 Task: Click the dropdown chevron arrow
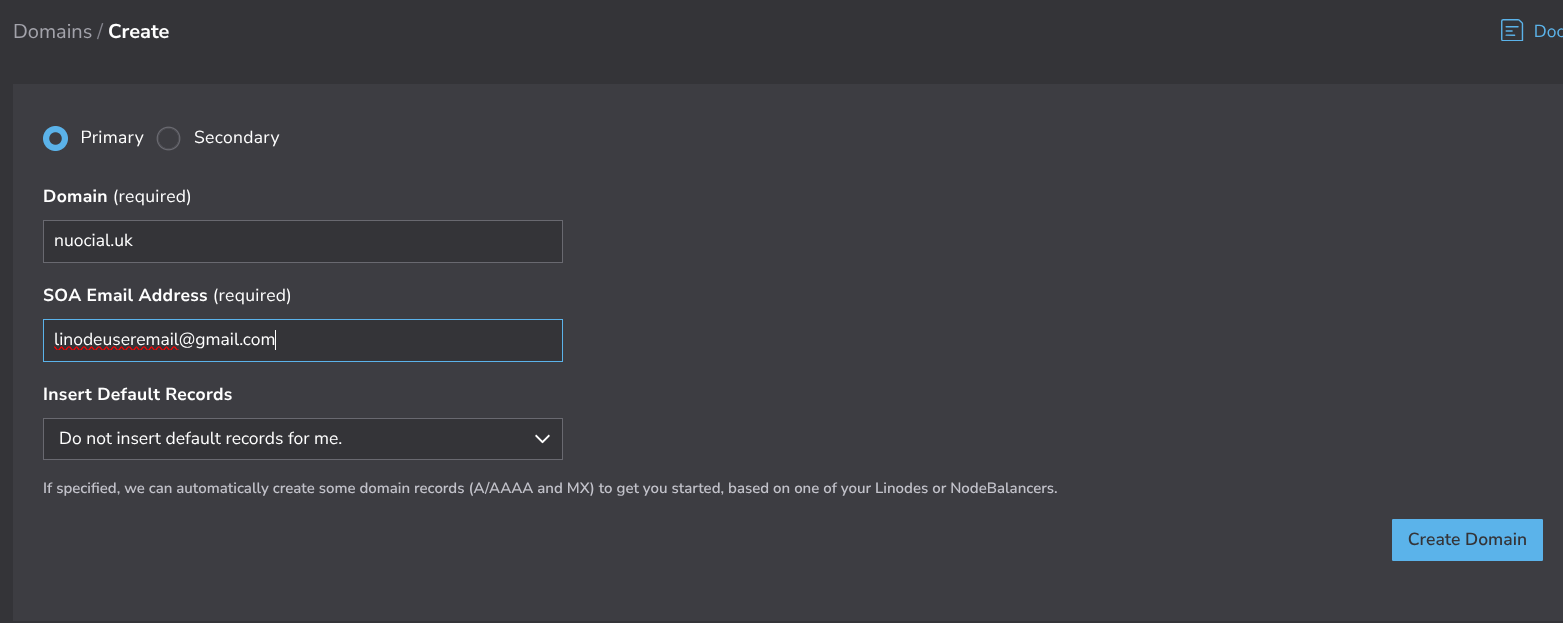tap(542, 439)
